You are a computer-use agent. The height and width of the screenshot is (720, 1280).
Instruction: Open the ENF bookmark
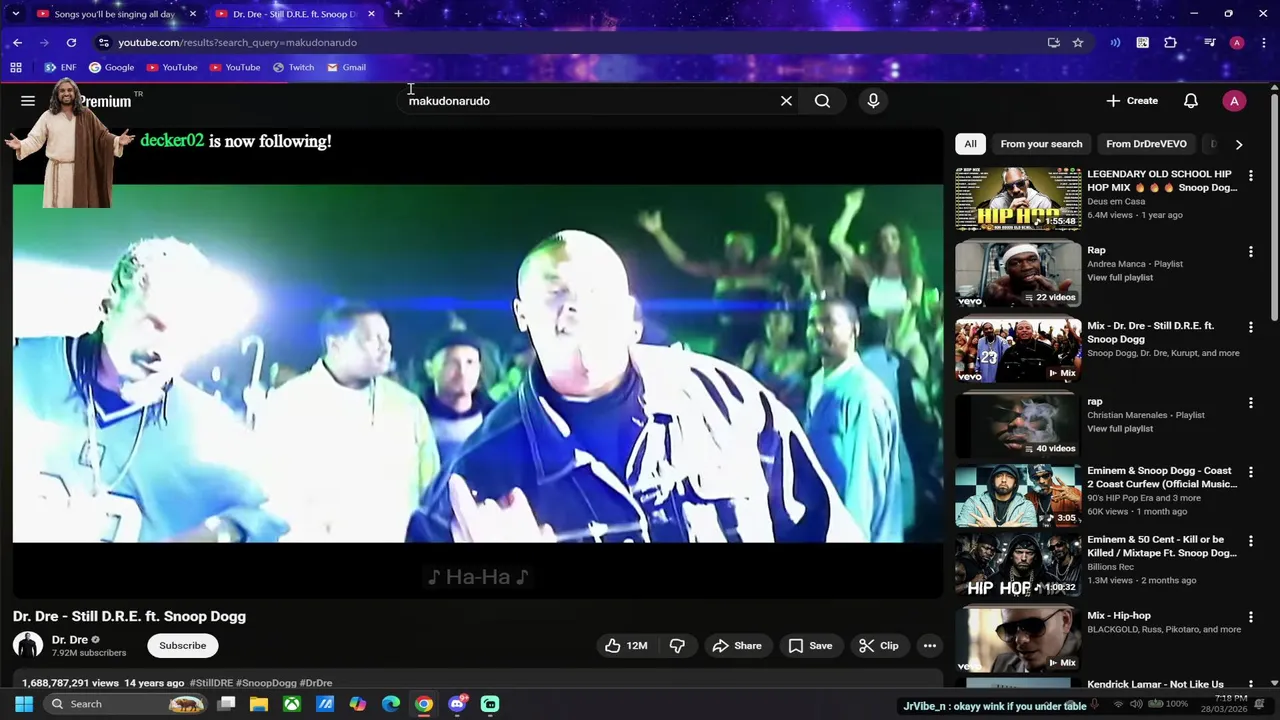click(x=60, y=68)
